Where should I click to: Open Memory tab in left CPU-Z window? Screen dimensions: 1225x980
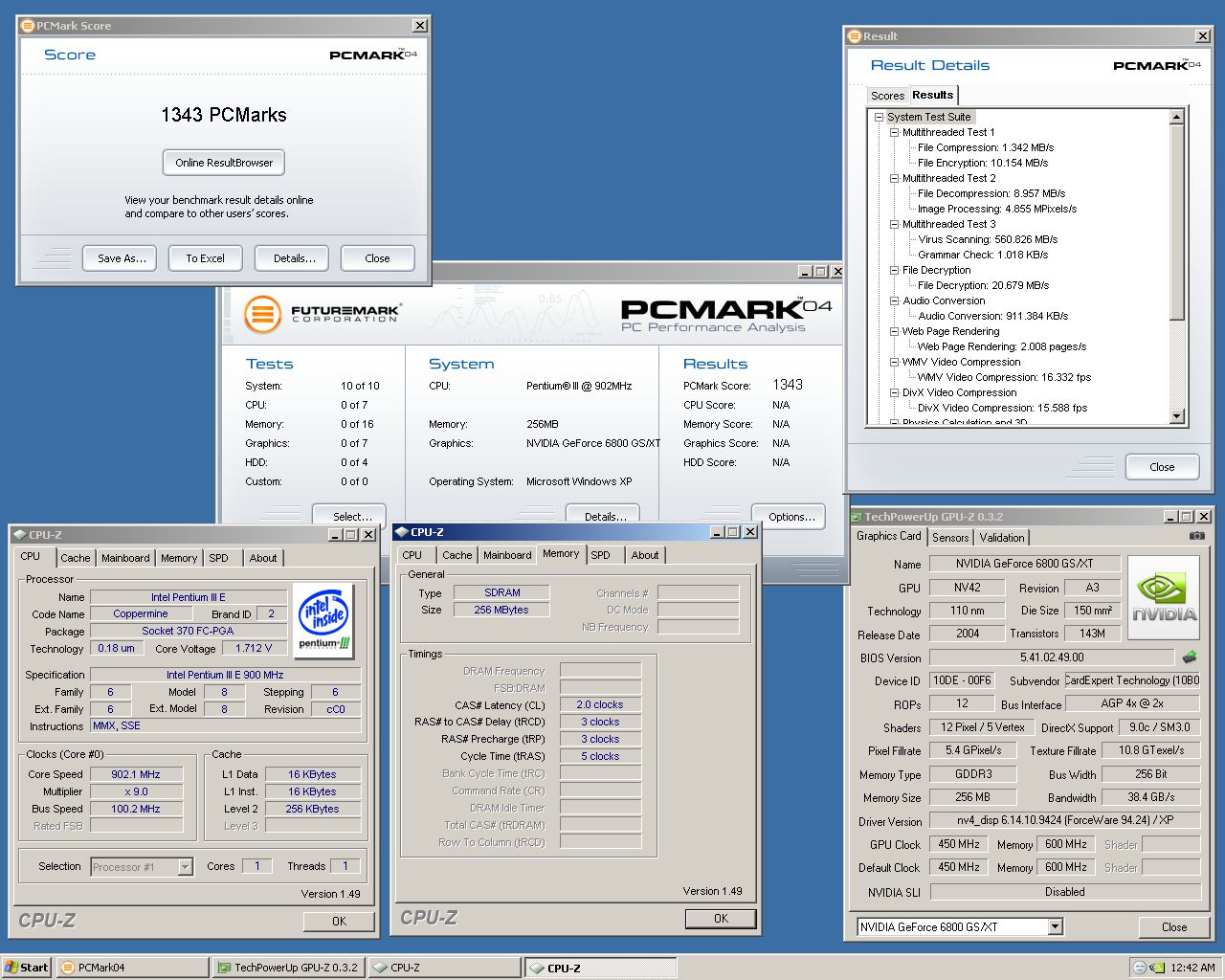[x=179, y=558]
